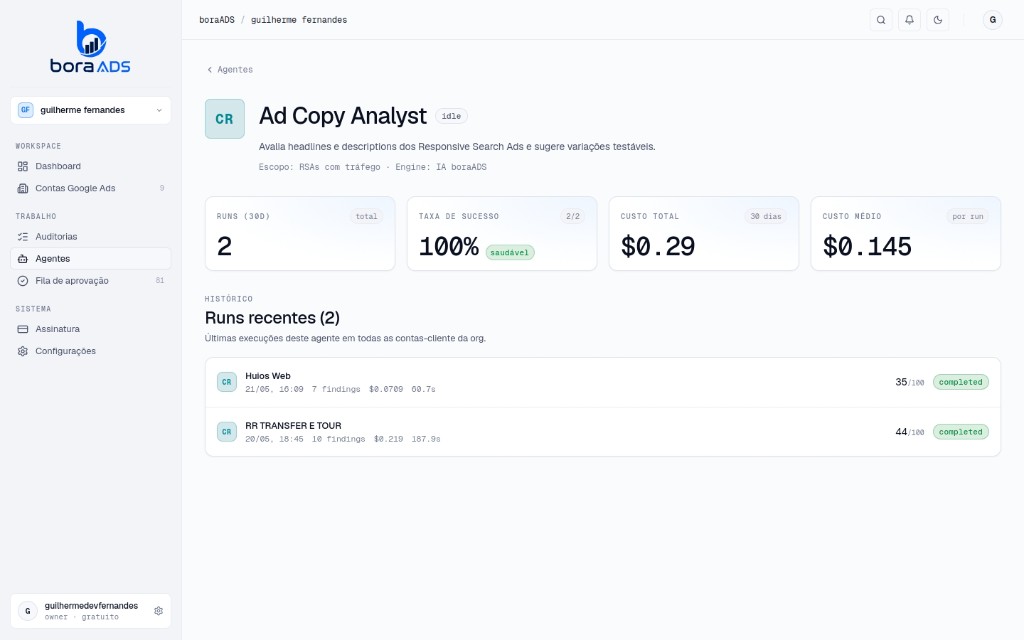
Task: Open notifications bell icon
Action: click(x=909, y=20)
